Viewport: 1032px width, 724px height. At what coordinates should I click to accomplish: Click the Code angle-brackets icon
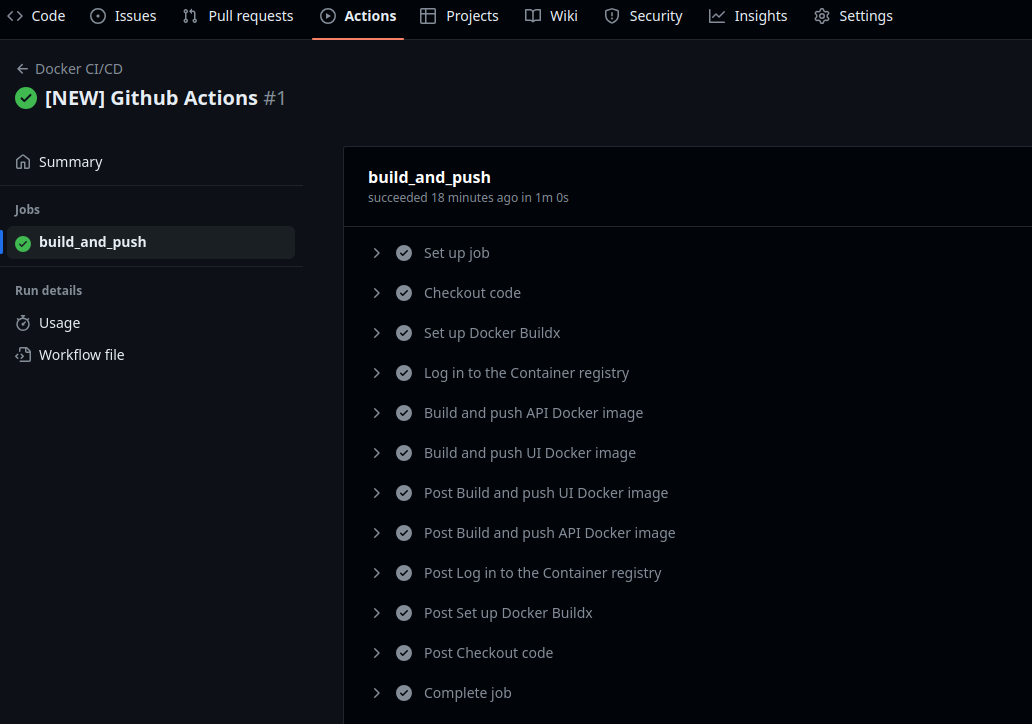pos(15,16)
